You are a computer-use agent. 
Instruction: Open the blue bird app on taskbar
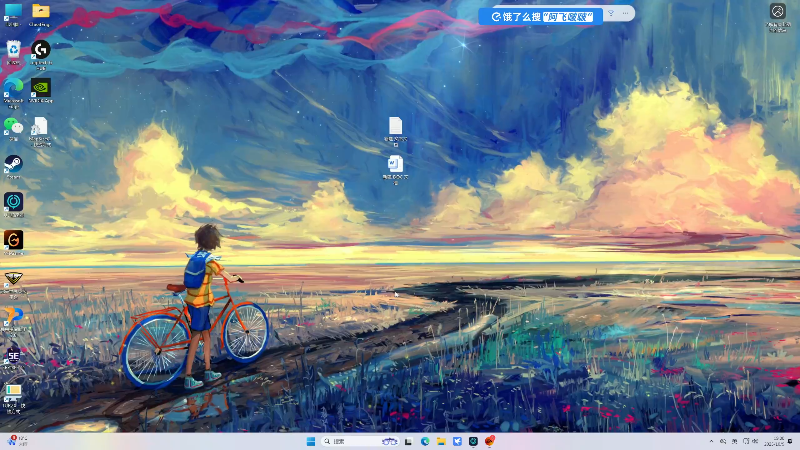click(457, 441)
